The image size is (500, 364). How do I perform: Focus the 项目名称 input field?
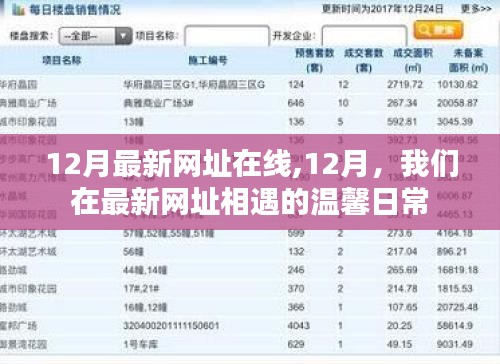click(x=227, y=35)
